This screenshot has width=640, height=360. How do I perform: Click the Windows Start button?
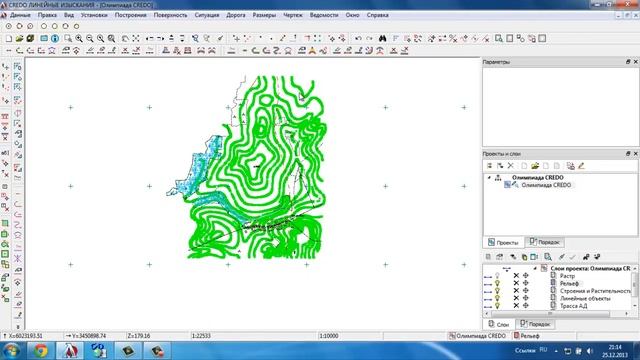pyautogui.click(x=11, y=351)
